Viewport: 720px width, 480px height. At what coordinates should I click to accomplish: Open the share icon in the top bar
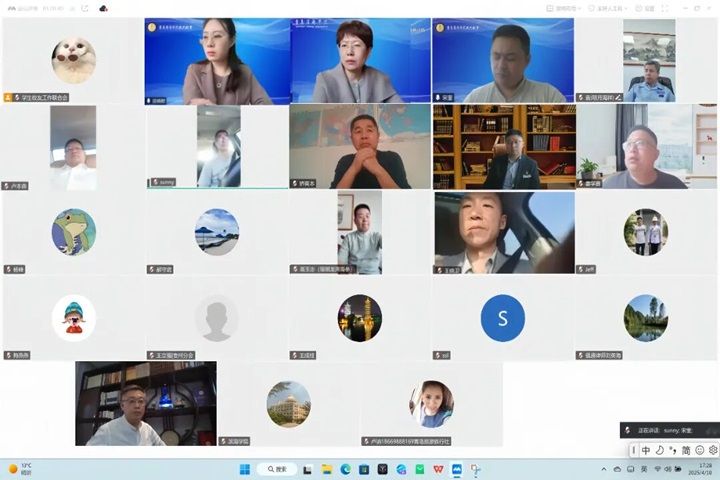(83, 8)
